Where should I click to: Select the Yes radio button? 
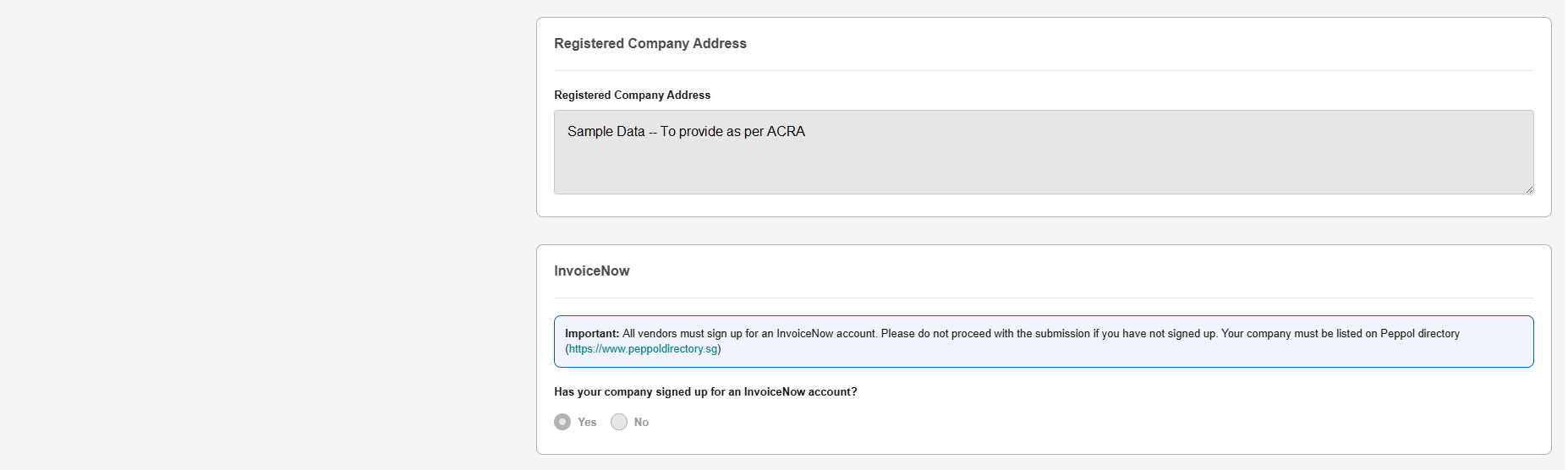click(562, 422)
